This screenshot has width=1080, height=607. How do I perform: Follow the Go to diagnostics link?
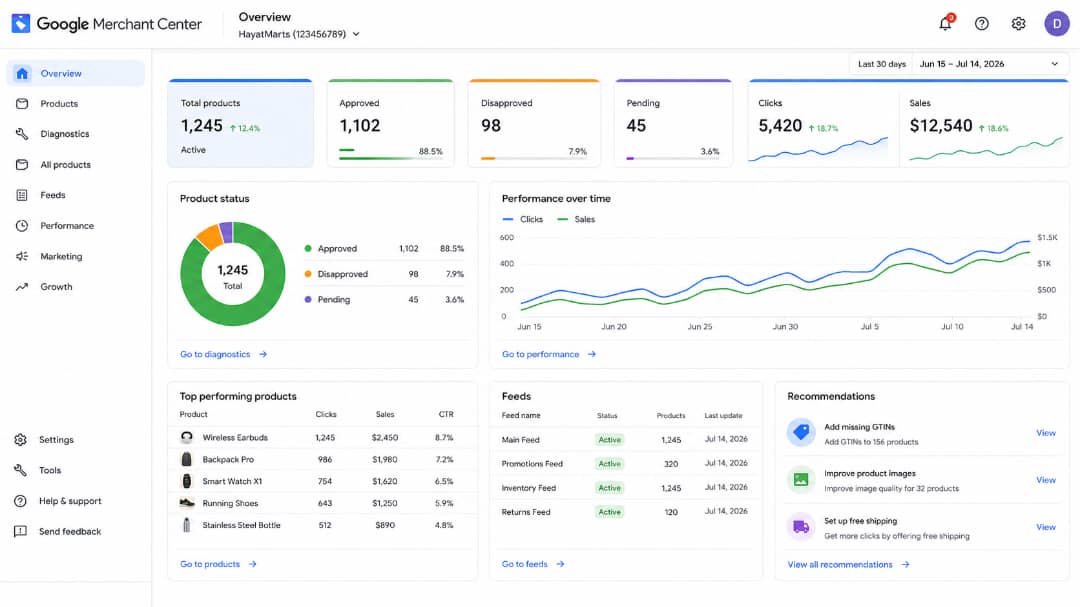coord(223,354)
